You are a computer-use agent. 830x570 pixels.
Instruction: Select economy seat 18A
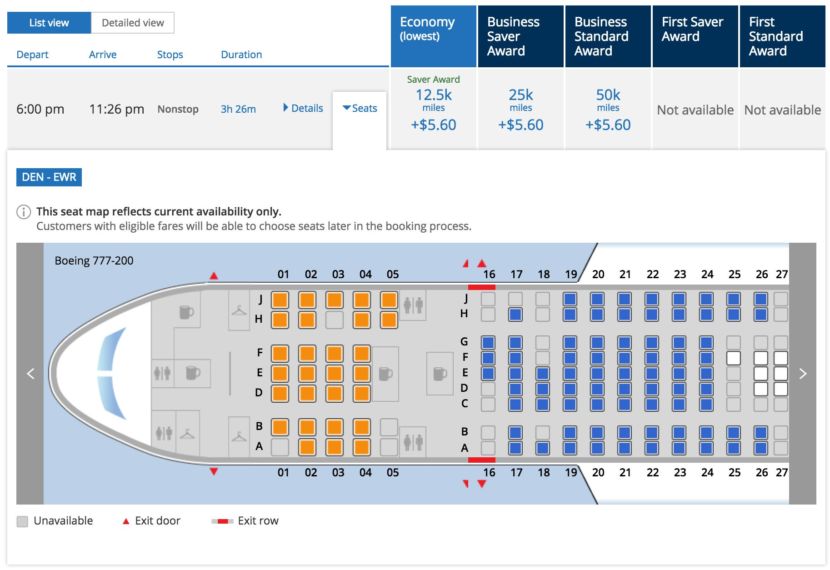click(x=543, y=448)
